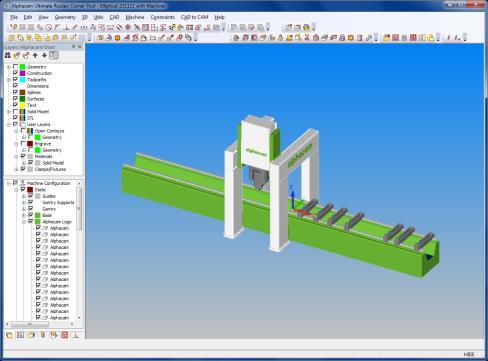Click the pencil icon in right toolbar

pos(368,38)
